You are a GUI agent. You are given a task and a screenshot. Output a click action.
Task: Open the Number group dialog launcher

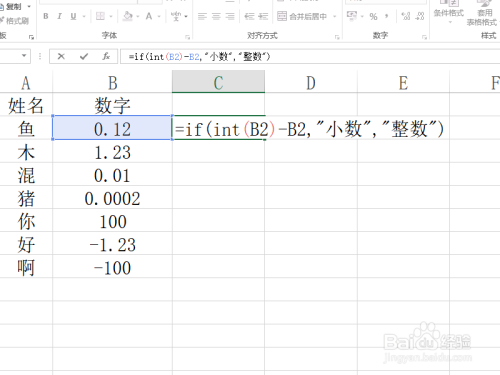click(x=424, y=37)
